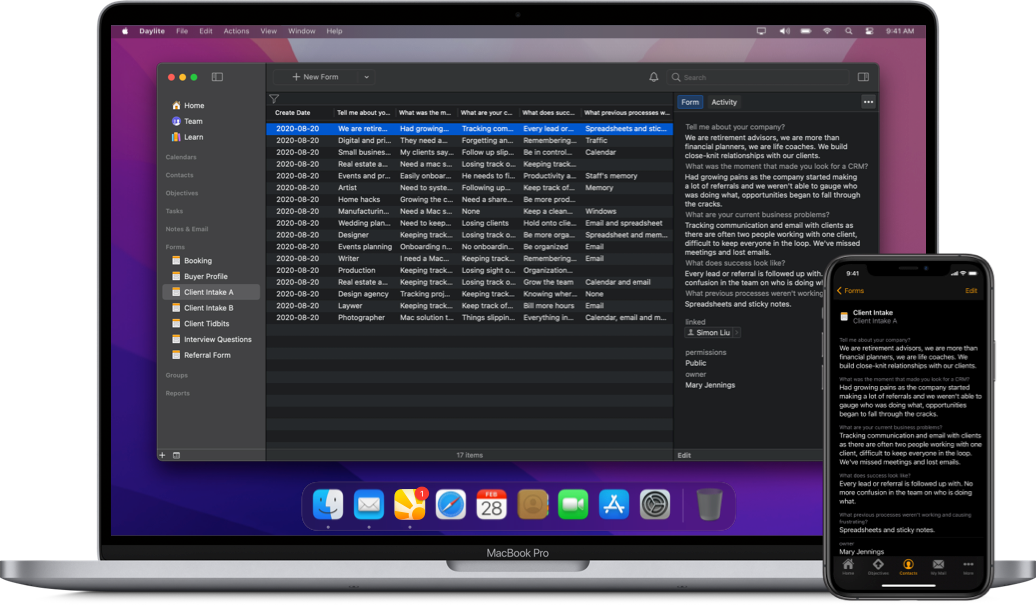The height and width of the screenshot is (605, 1036).
Task: Select the Interview Questions form
Action: (x=211, y=339)
